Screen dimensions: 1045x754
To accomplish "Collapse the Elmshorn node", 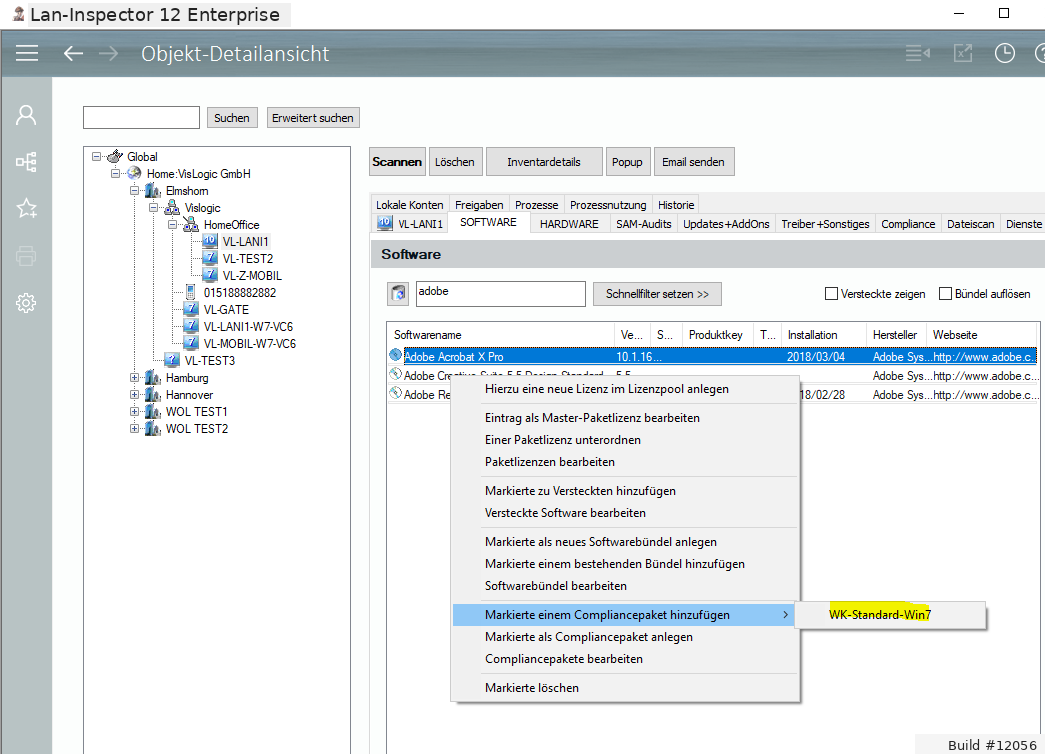I will click(x=135, y=191).
